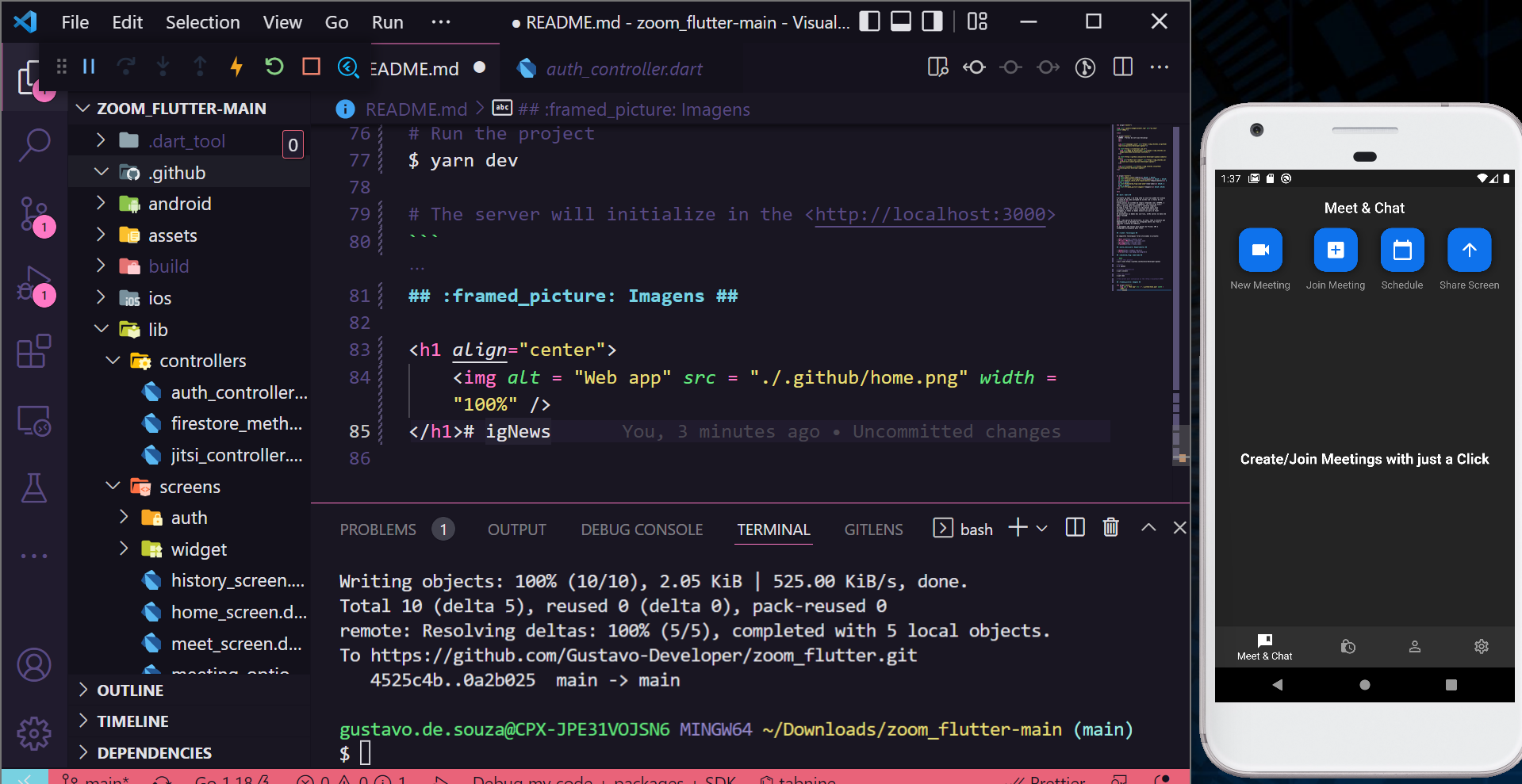1522x784 pixels.
Task: Expand the DEPENDENCIES section
Action: (189, 753)
